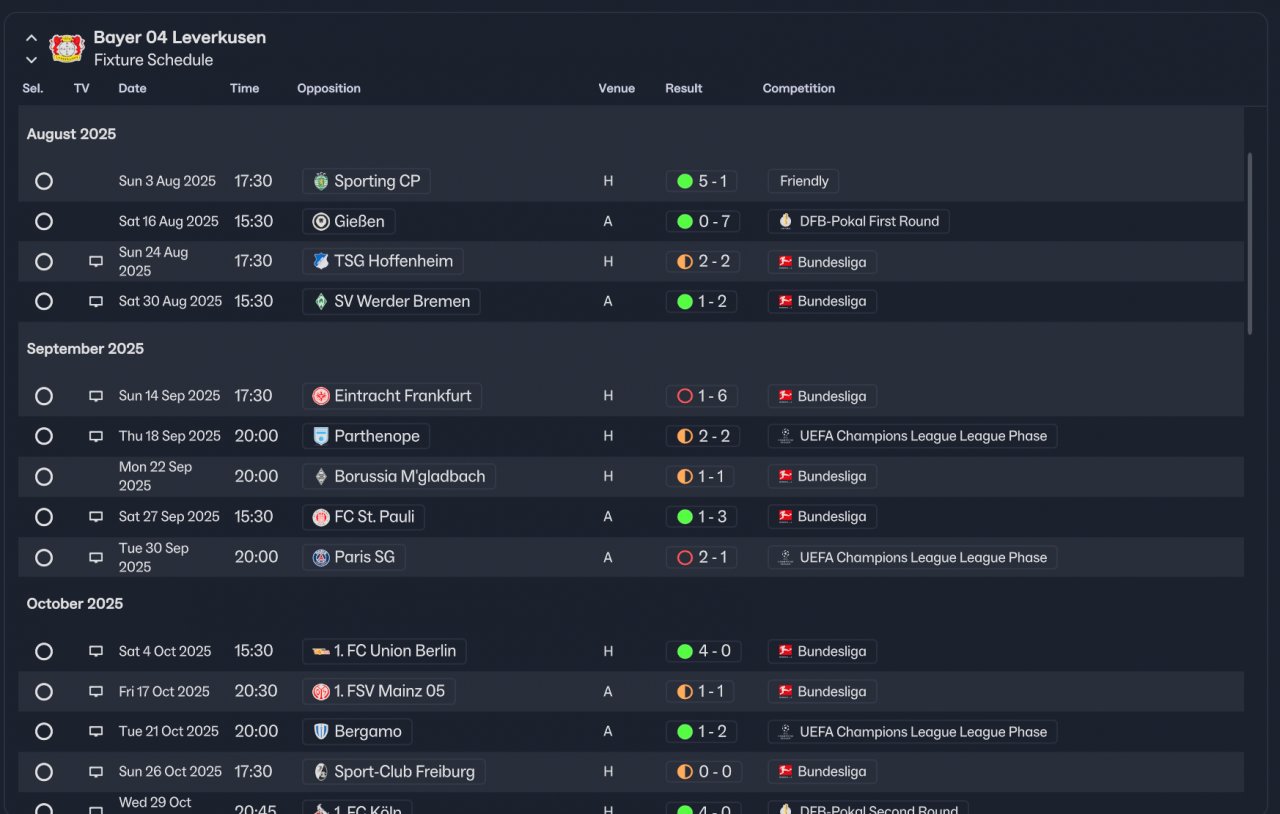Select the Borussia M'gladbach fixture radio button
1280x814 pixels.
(x=44, y=476)
